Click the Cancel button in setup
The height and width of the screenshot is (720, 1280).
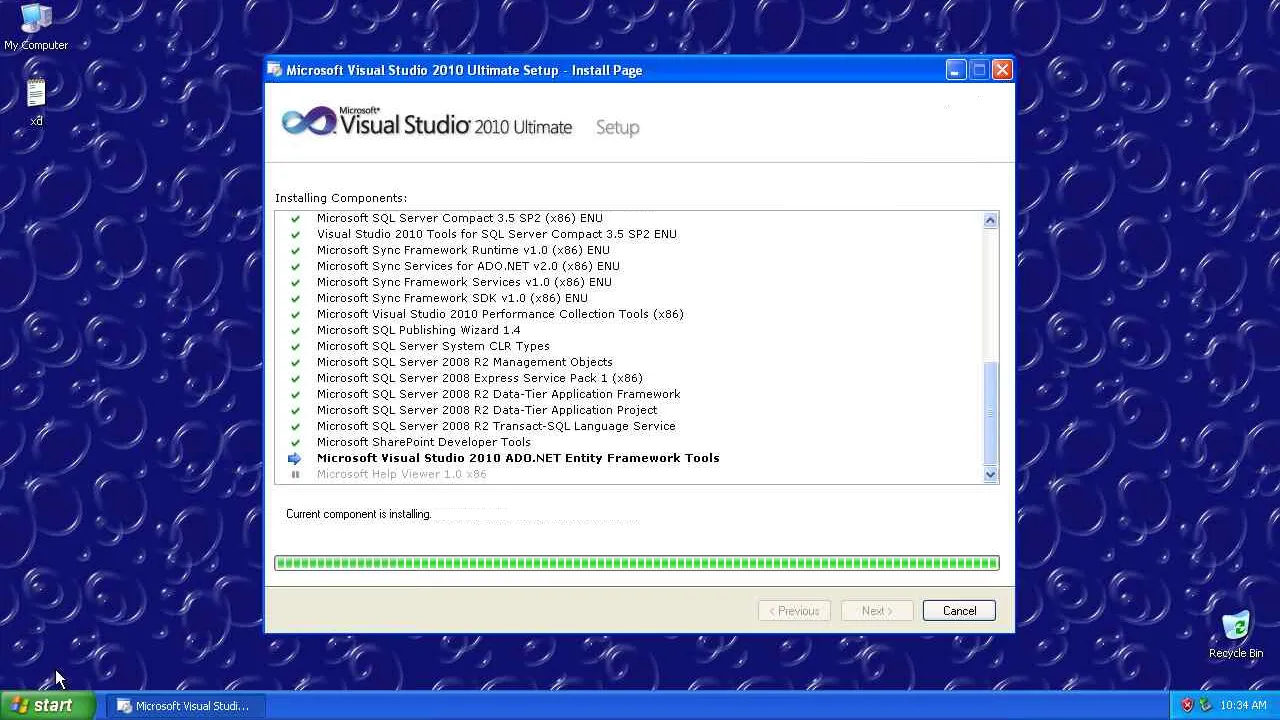pyautogui.click(x=959, y=611)
